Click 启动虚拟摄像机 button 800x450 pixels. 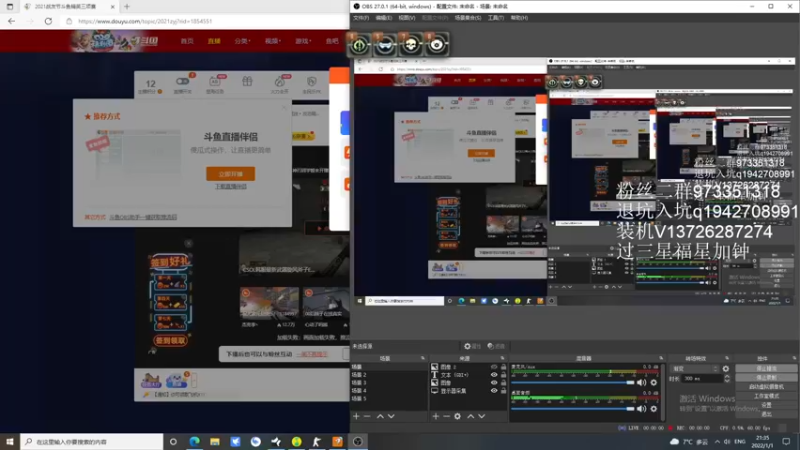(x=766, y=387)
